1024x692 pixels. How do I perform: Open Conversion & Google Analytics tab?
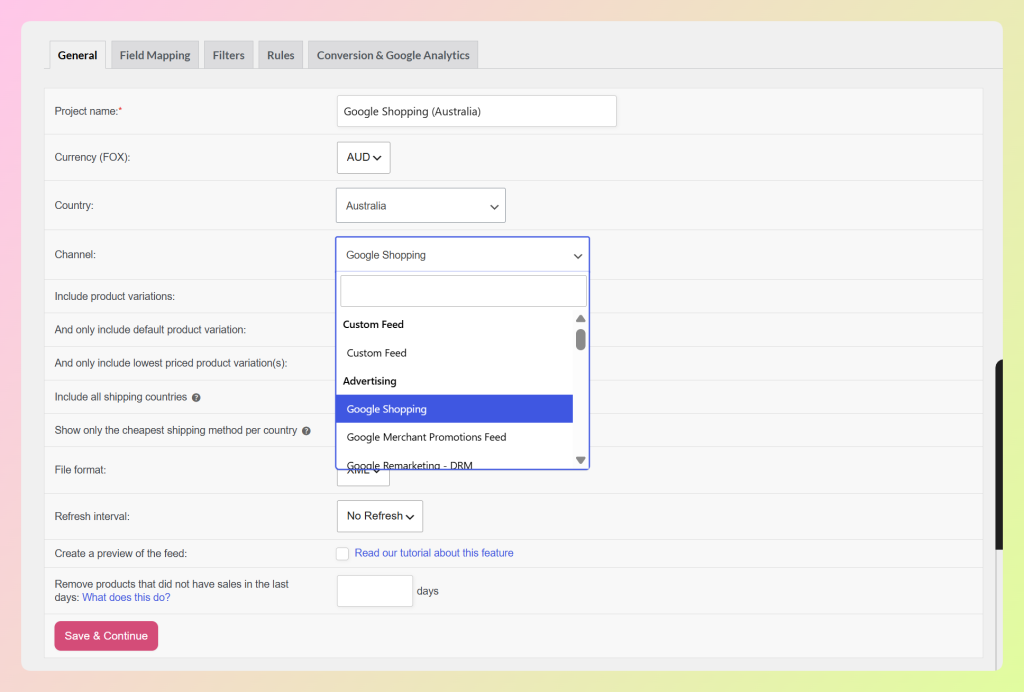(393, 55)
